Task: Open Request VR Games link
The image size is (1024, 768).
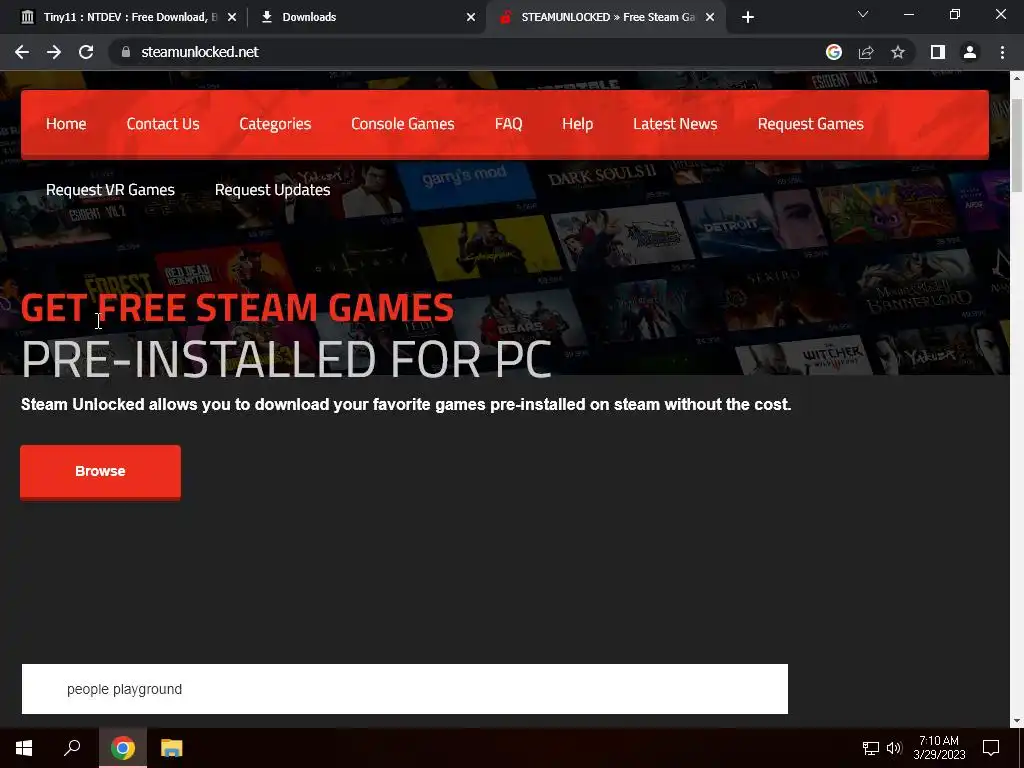Action: point(110,189)
